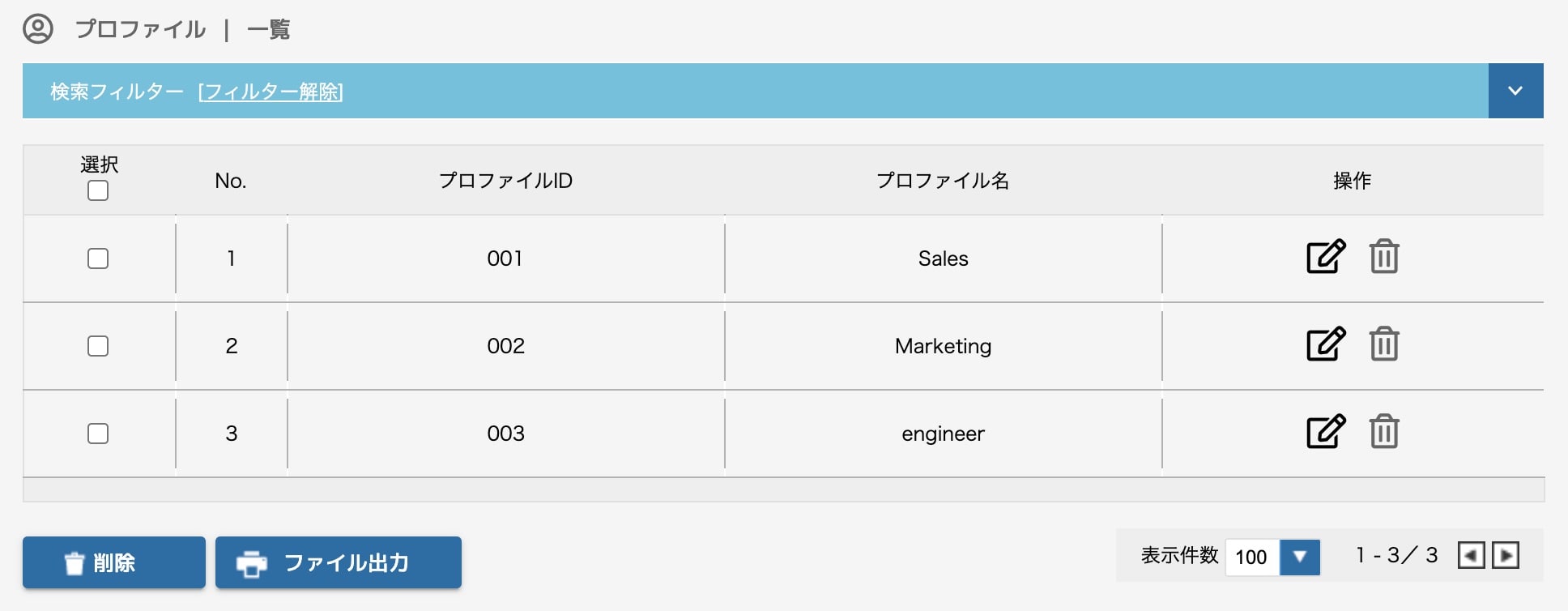Image resolution: width=1568 pixels, height=611 pixels.
Task: Select the checkbox for profile 002
Action: click(98, 346)
